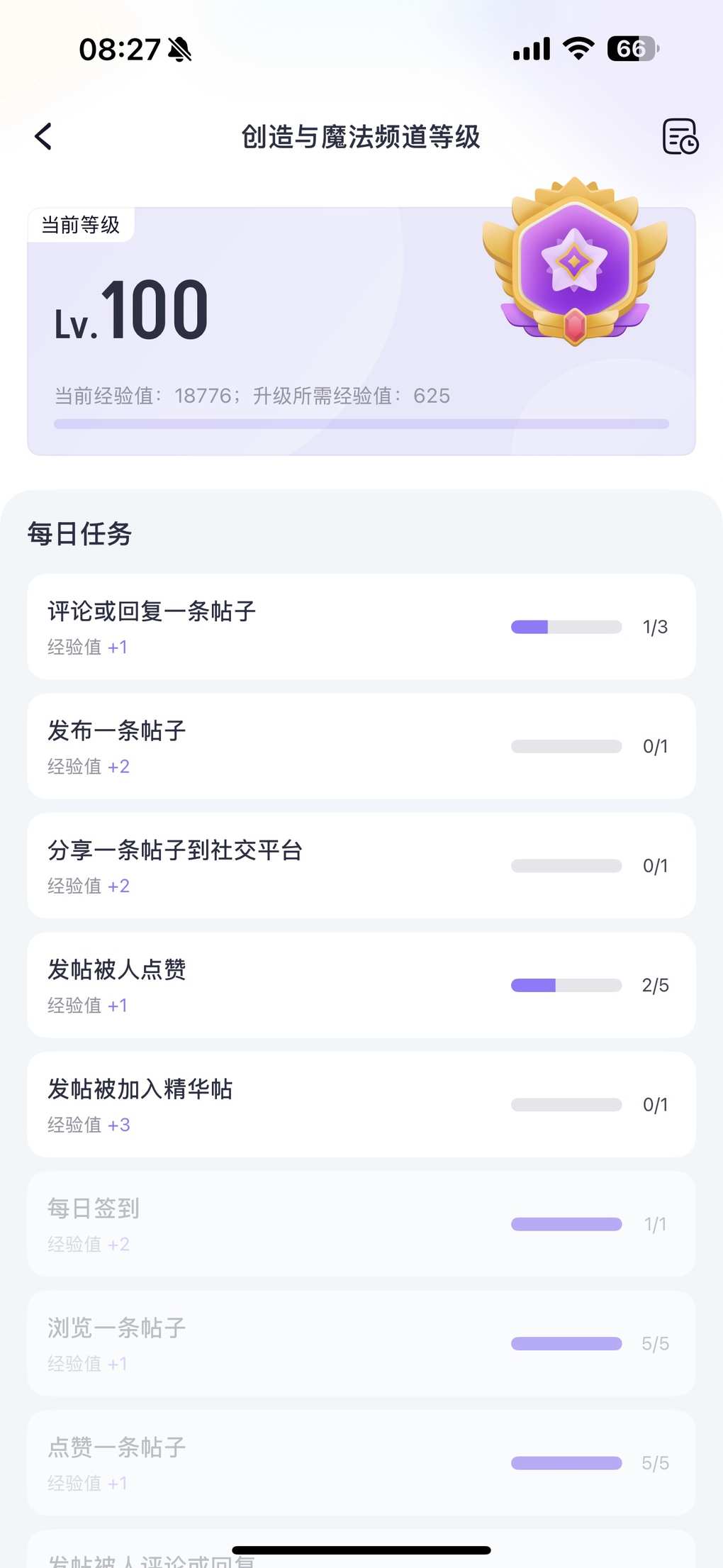Open the 发布一条帖子 task
723x1568 pixels.
point(361,746)
